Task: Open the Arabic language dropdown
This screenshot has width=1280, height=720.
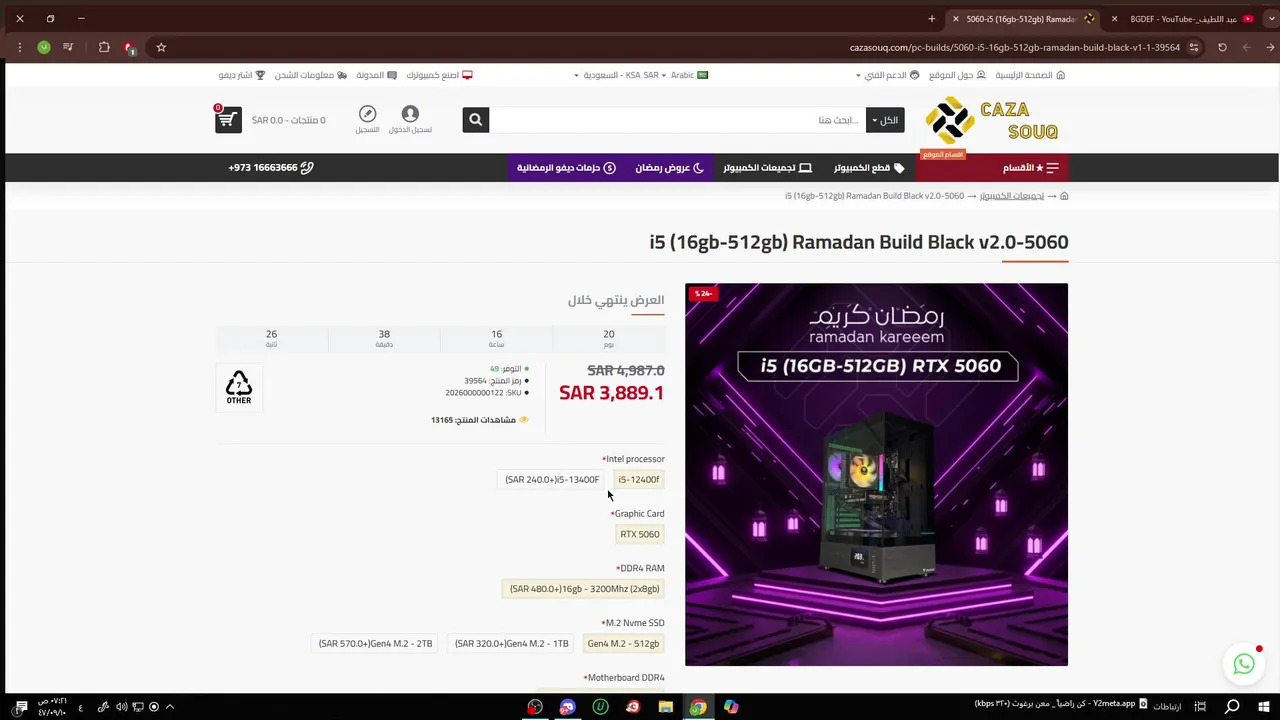Action: 690,75
